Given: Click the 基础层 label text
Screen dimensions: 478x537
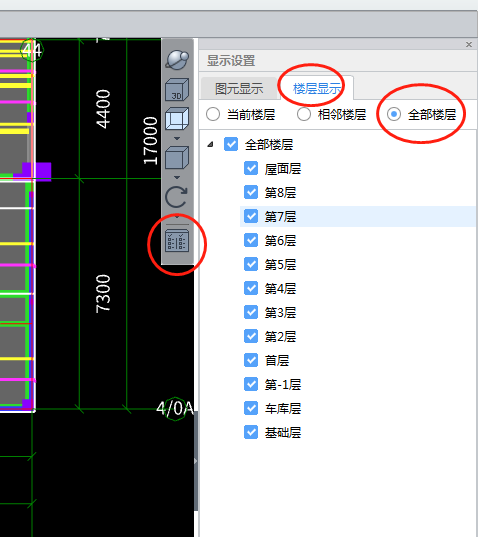Looking at the screenshot, I should [282, 433].
